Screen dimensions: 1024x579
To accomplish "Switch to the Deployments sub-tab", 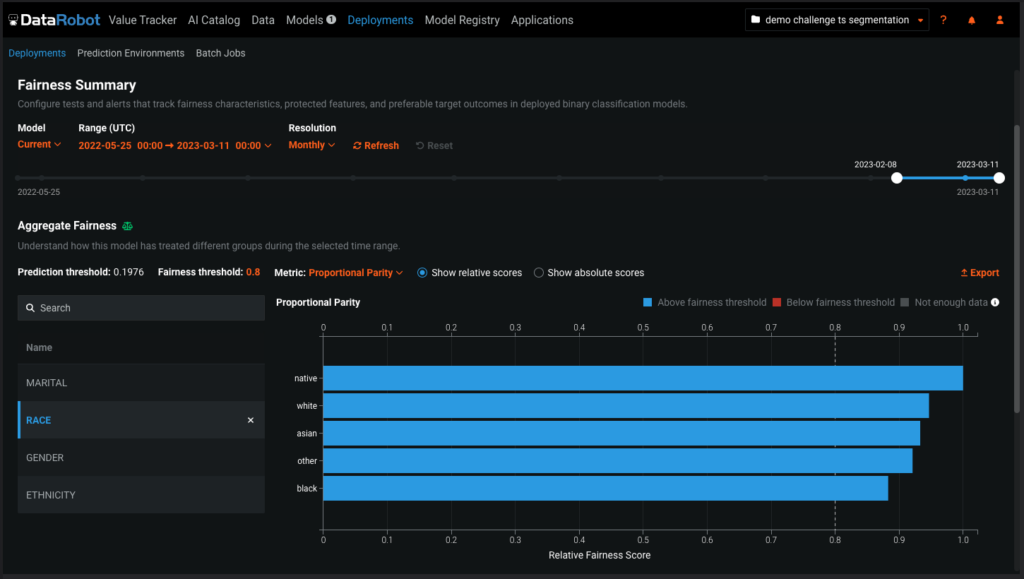I will click(x=37, y=54).
